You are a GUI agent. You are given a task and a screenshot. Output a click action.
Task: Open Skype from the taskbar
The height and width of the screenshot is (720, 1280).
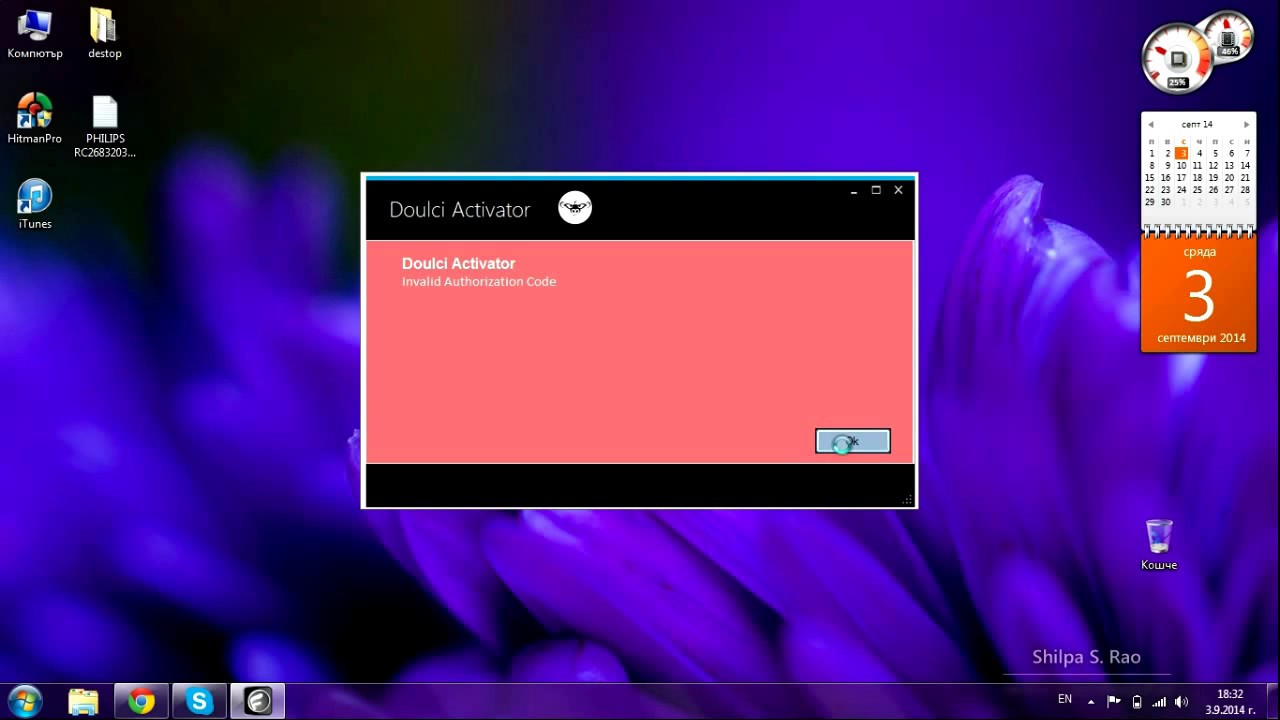[199, 702]
